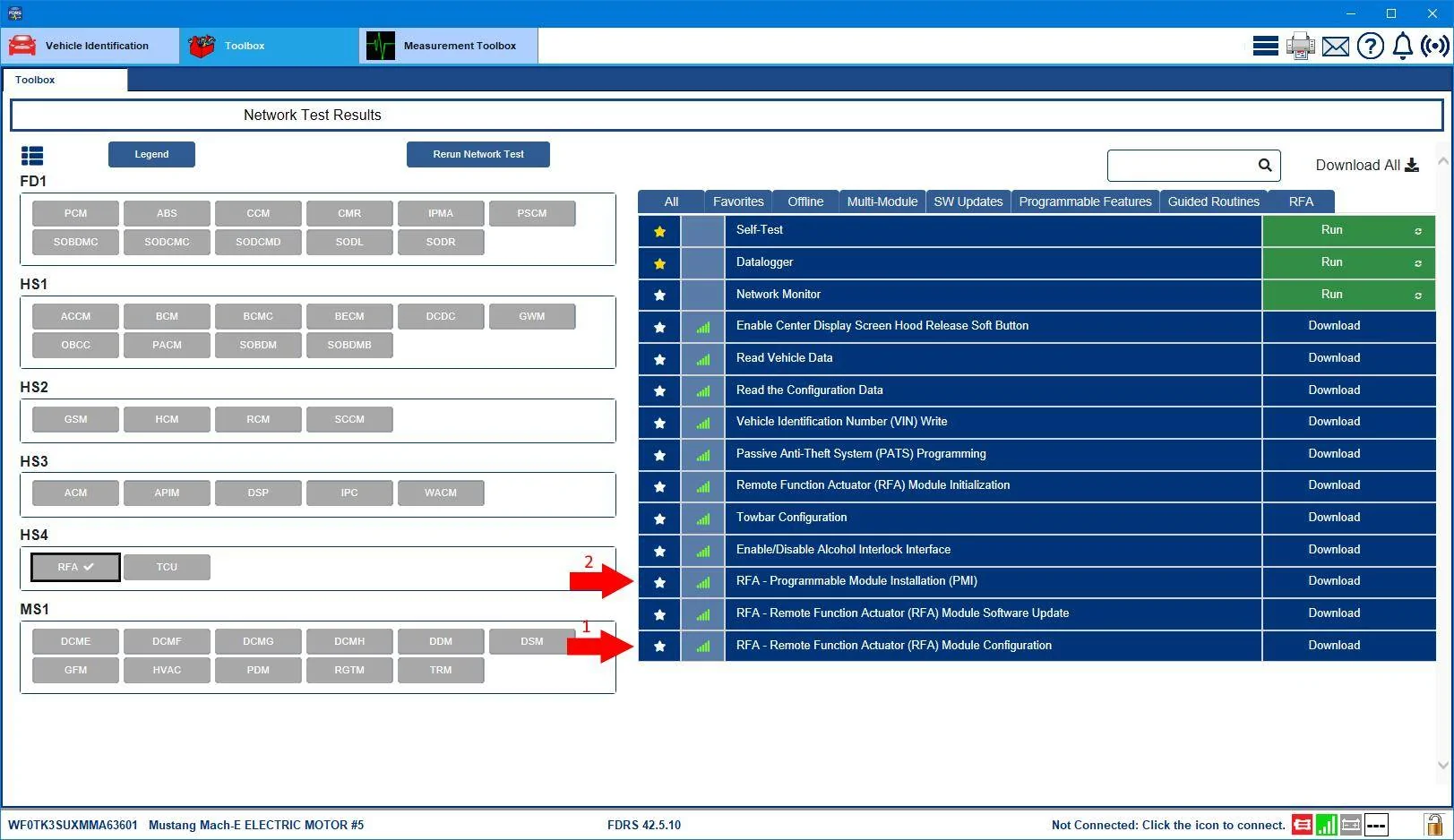This screenshot has width=1454, height=840.
Task: Click into the search input field
Action: [x=1181, y=165]
